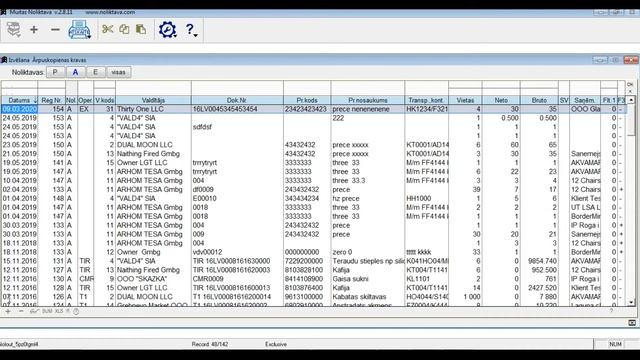Click the Record 48/142 status bar text
The height and width of the screenshot is (360, 640).
210,344
